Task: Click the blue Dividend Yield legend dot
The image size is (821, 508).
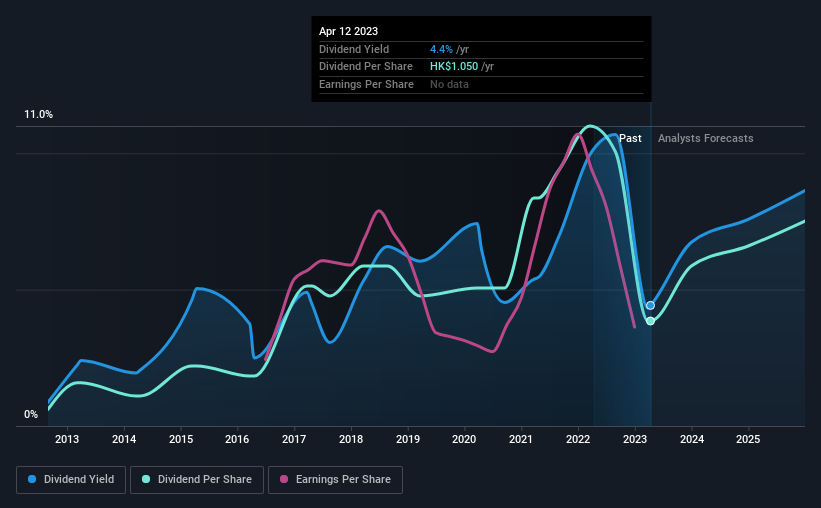Action: [x=32, y=479]
